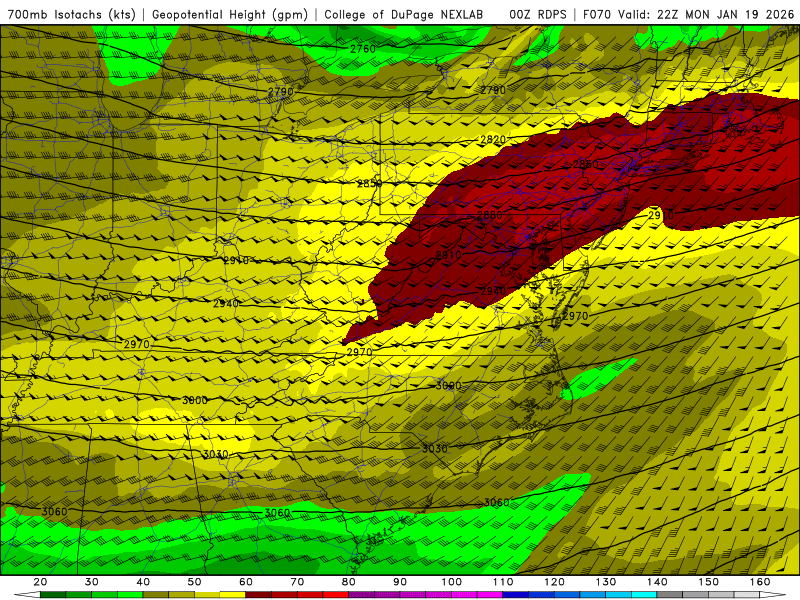The image size is (800, 600).
Task: Click the 2760 height contour label
Action: coord(363,49)
